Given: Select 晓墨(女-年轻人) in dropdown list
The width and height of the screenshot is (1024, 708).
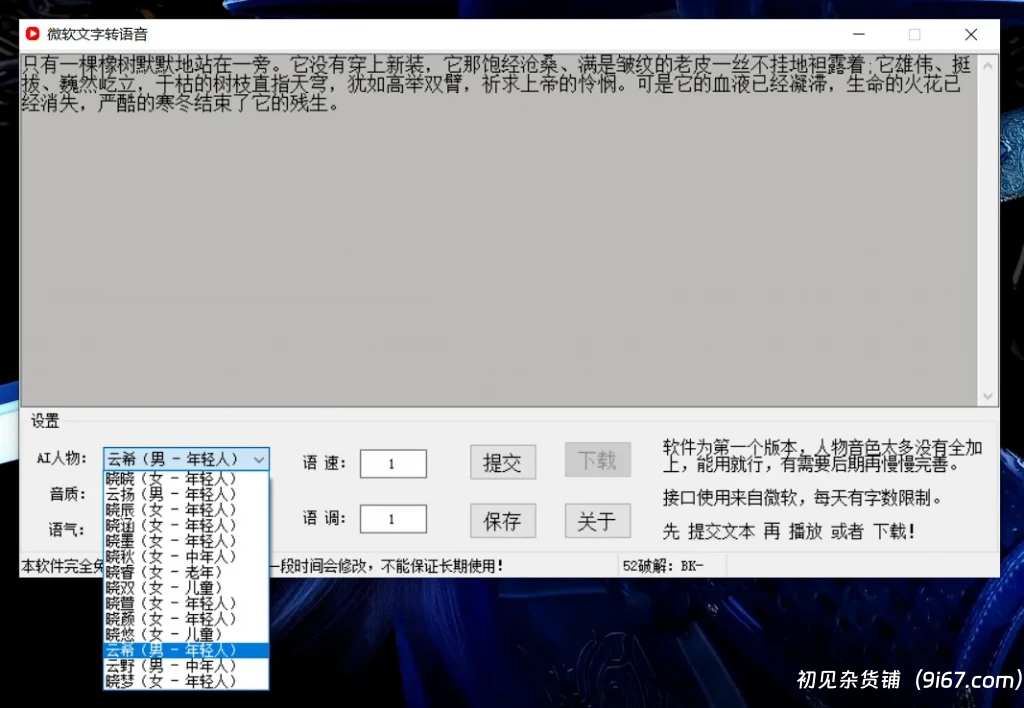Looking at the screenshot, I should (x=186, y=541).
